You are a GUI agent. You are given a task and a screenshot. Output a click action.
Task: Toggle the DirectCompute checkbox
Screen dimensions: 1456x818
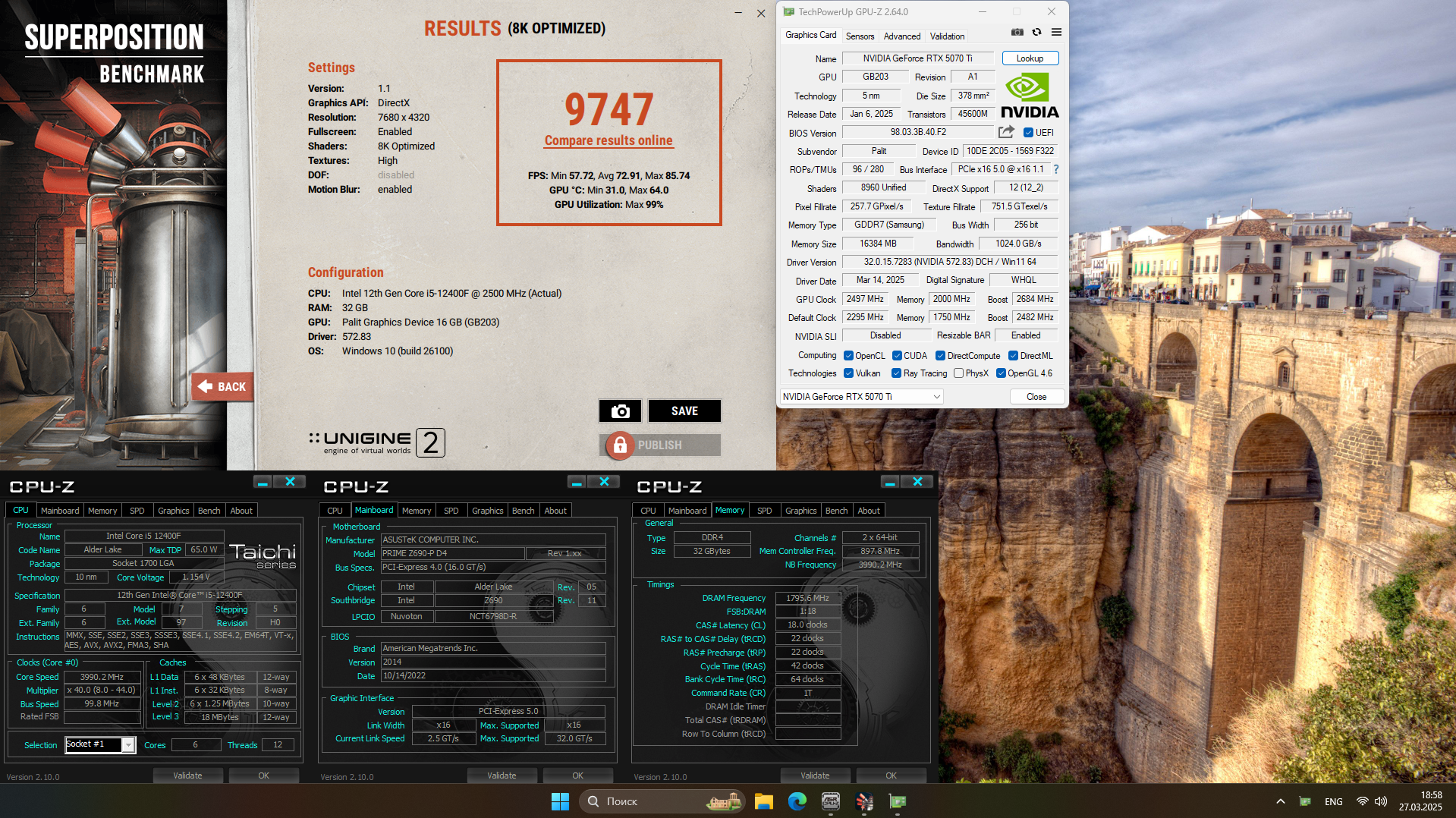click(940, 356)
